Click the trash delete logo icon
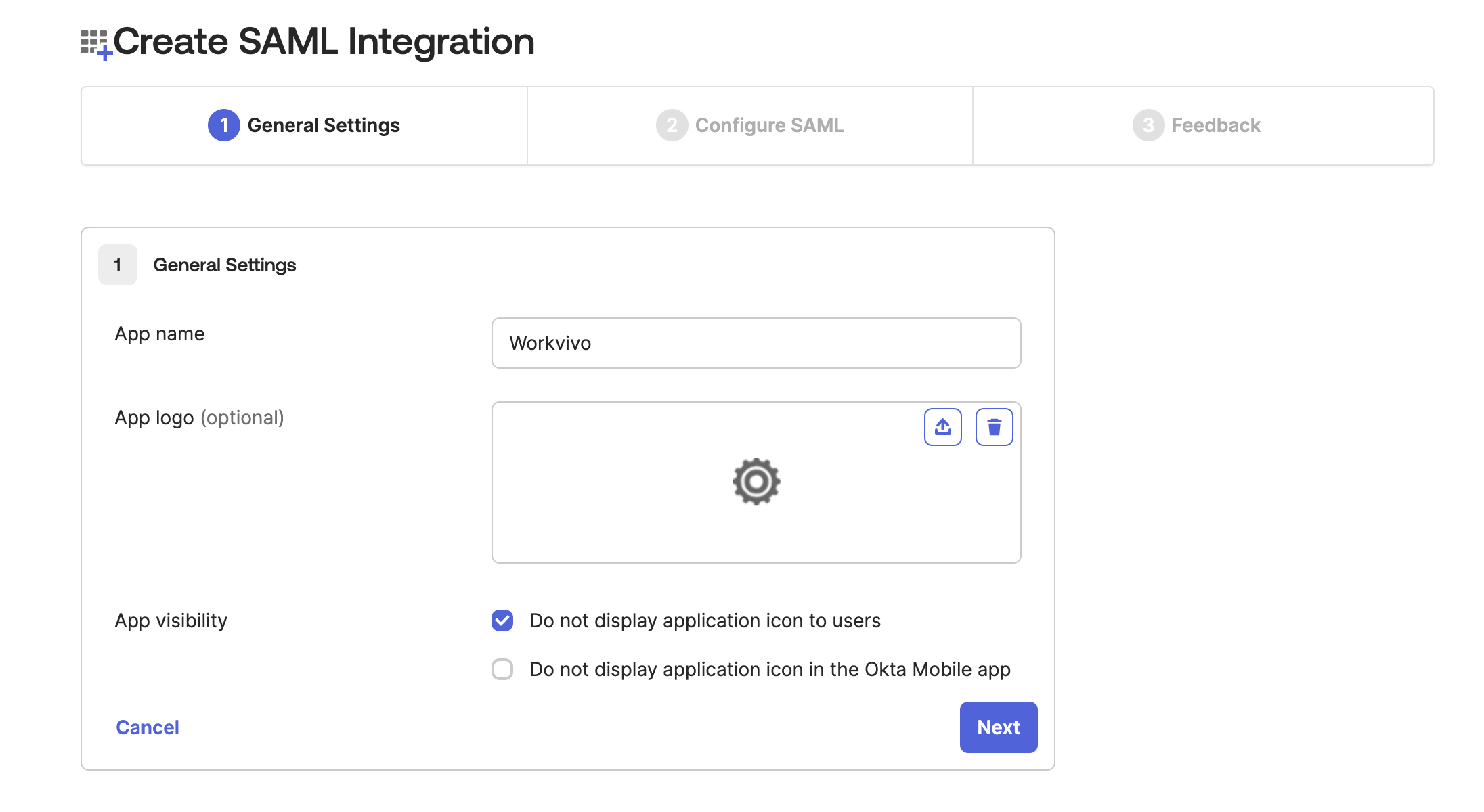The image size is (1484, 812). click(994, 427)
